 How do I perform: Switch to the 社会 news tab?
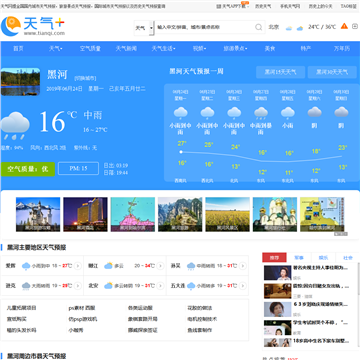coord(348,258)
